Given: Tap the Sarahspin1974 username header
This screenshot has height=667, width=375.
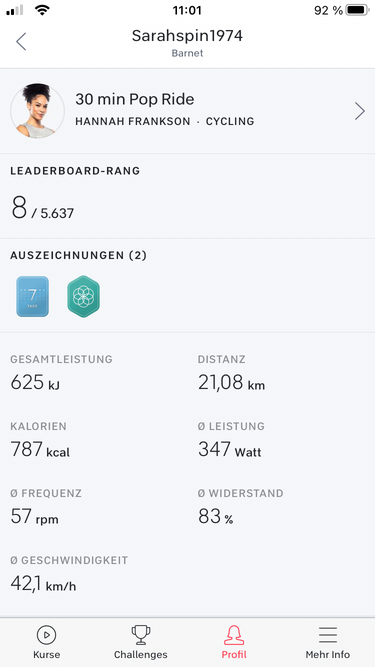Looking at the screenshot, I should coord(187,36).
